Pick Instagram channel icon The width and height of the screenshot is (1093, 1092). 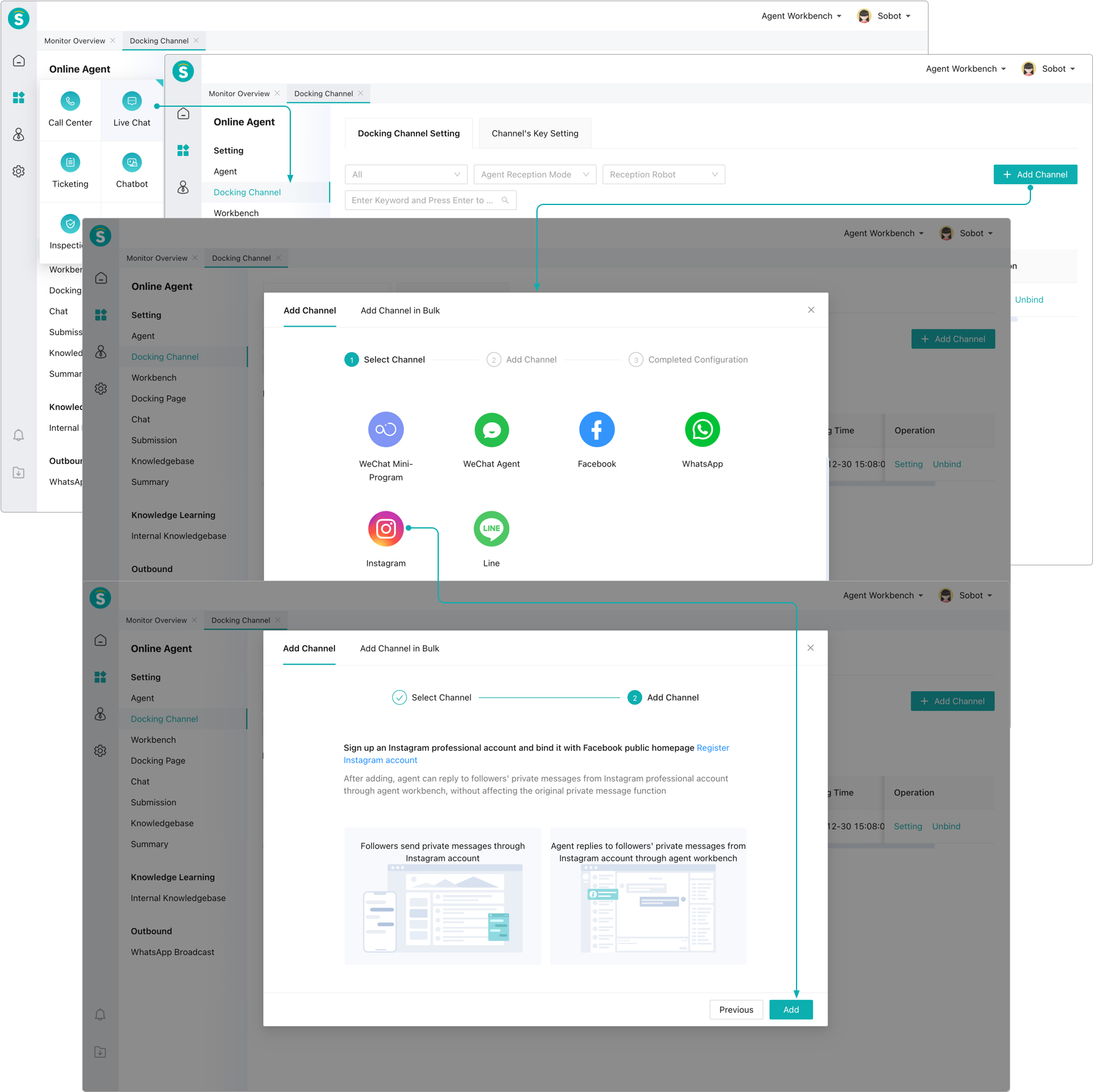[x=386, y=529]
